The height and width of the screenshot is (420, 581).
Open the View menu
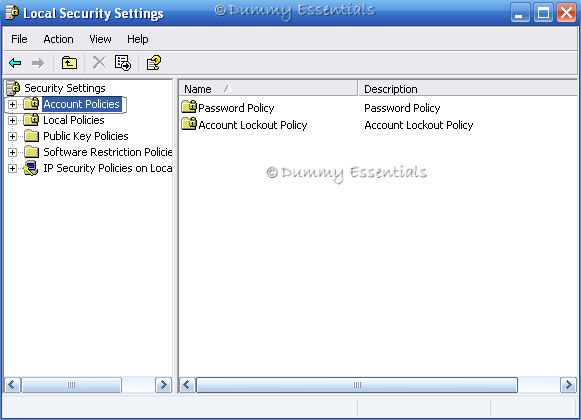(x=100, y=39)
